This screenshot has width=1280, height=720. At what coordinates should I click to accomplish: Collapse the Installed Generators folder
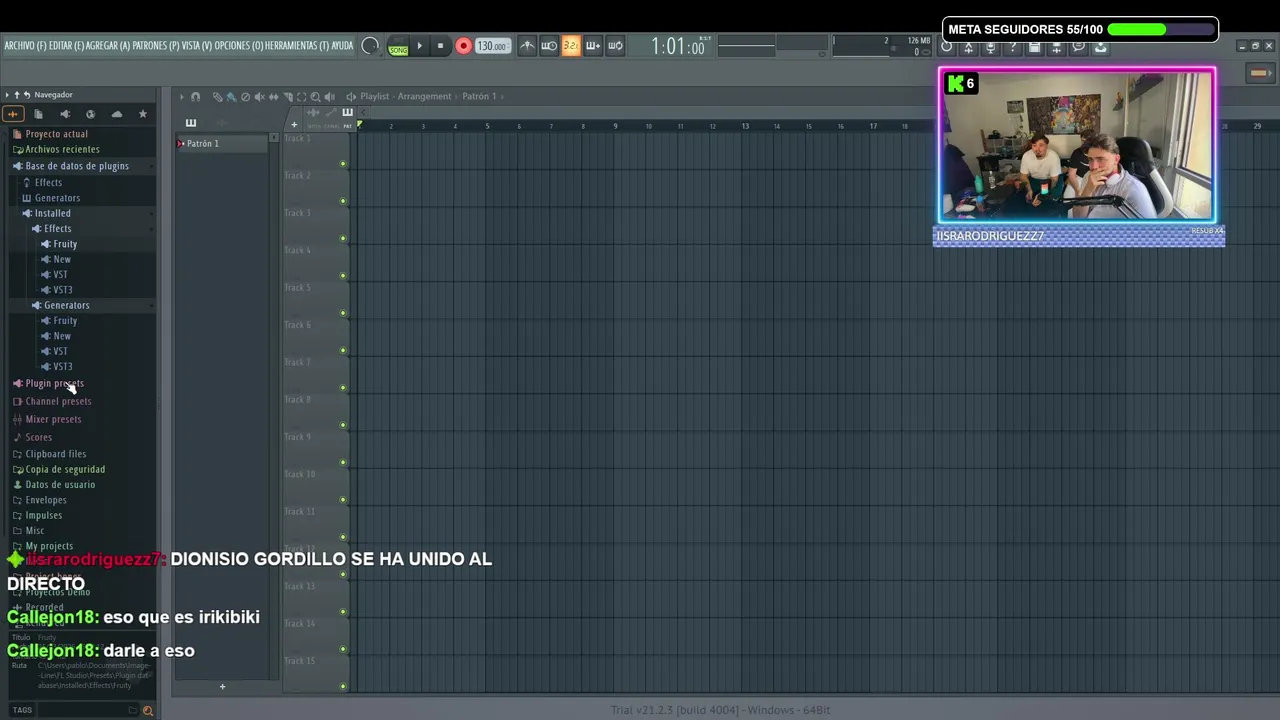coord(66,305)
